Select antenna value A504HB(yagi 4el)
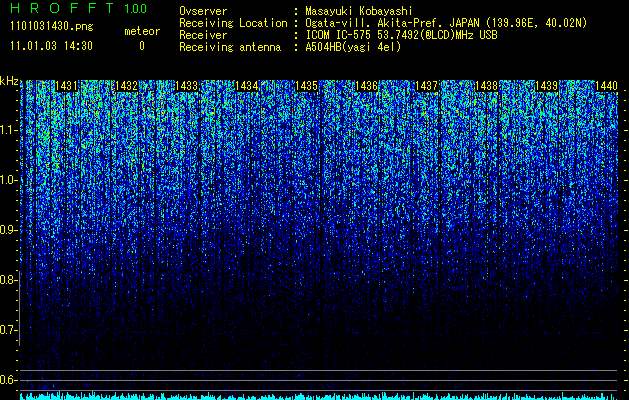Screen dimensions: 629x400 click(x=353, y=47)
